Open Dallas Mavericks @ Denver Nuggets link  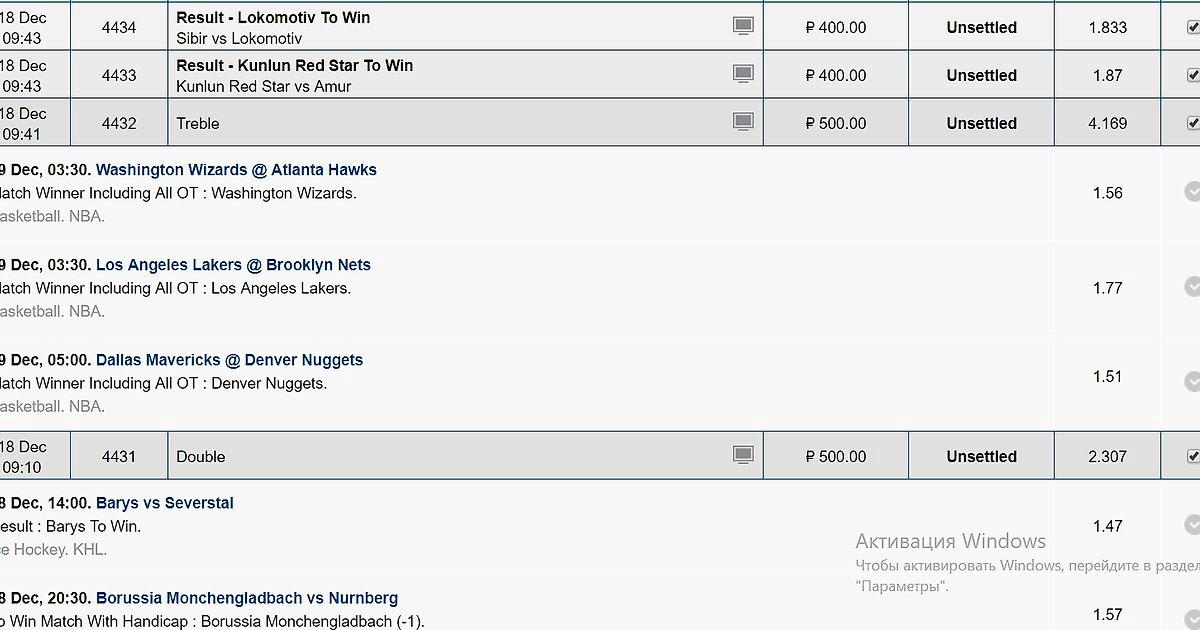229,360
